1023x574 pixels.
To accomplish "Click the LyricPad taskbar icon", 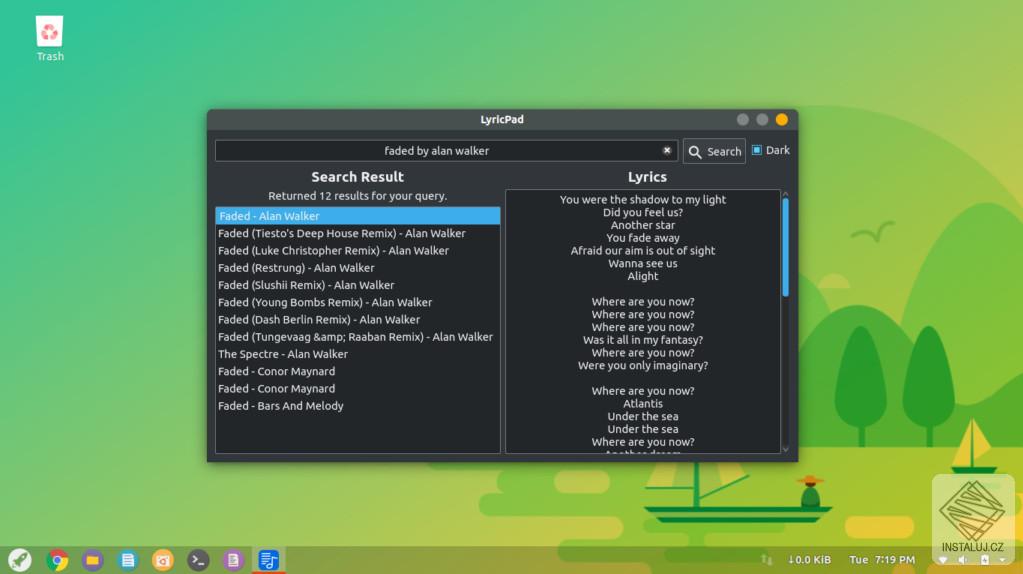I will click(268, 560).
